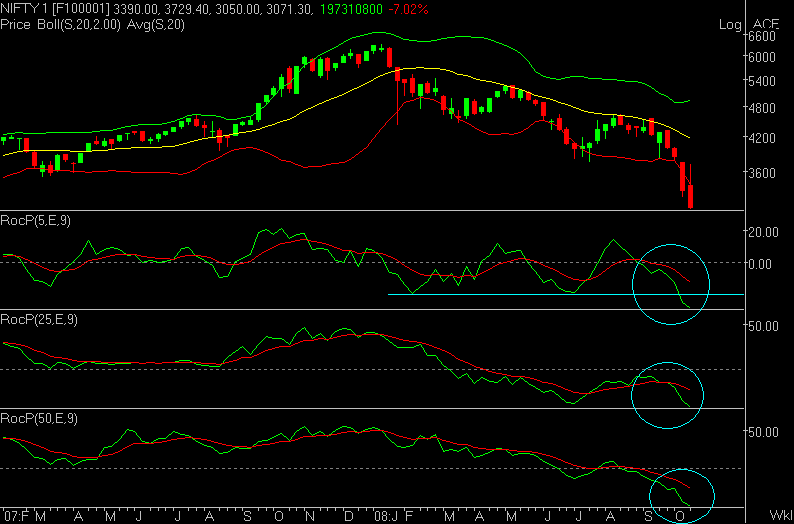This screenshot has width=794, height=524.
Task: Click the 5400 price axis label
Action: tap(762, 81)
